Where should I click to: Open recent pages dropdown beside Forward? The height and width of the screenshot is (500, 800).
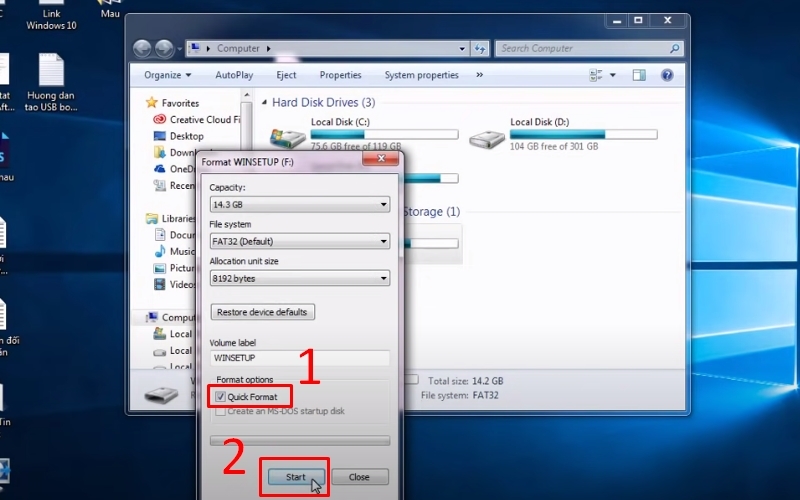[179, 49]
